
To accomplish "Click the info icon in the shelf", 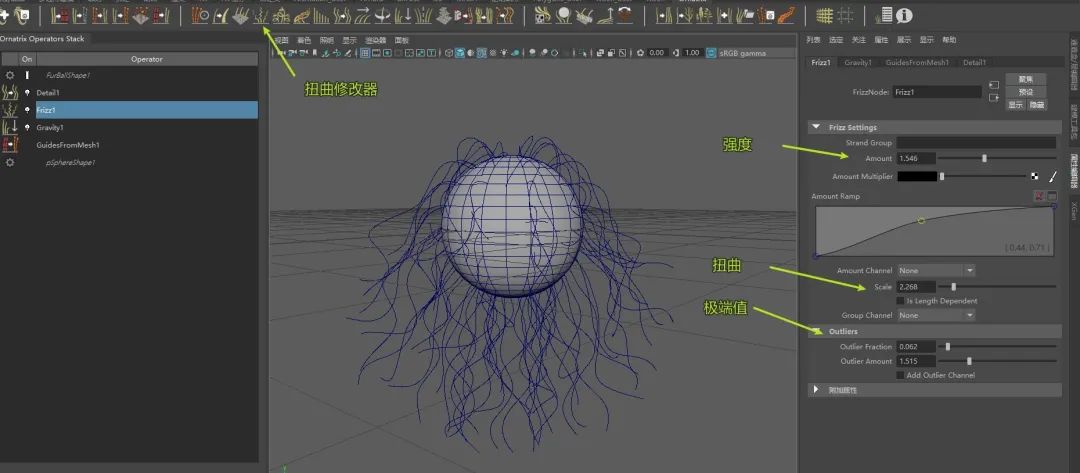I will [904, 16].
